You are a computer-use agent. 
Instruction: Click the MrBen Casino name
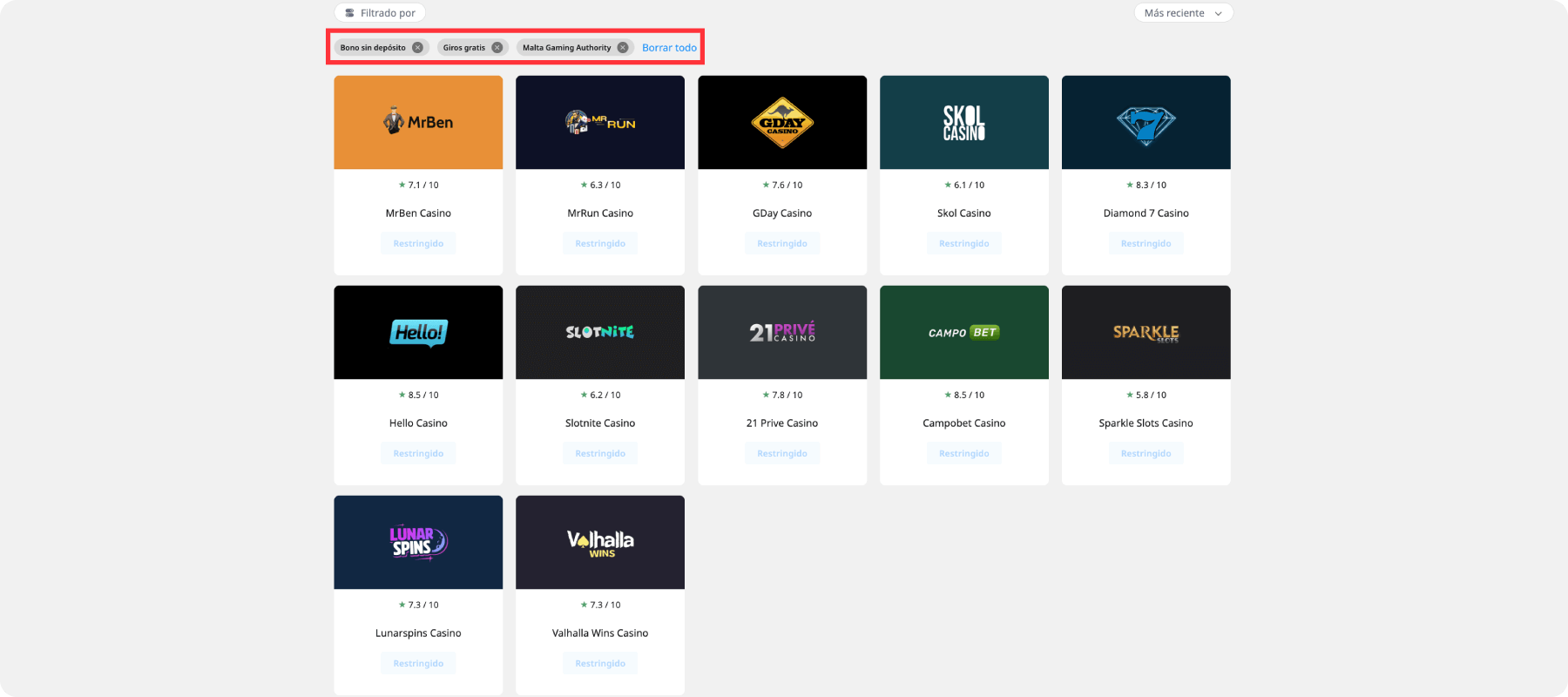pos(418,213)
